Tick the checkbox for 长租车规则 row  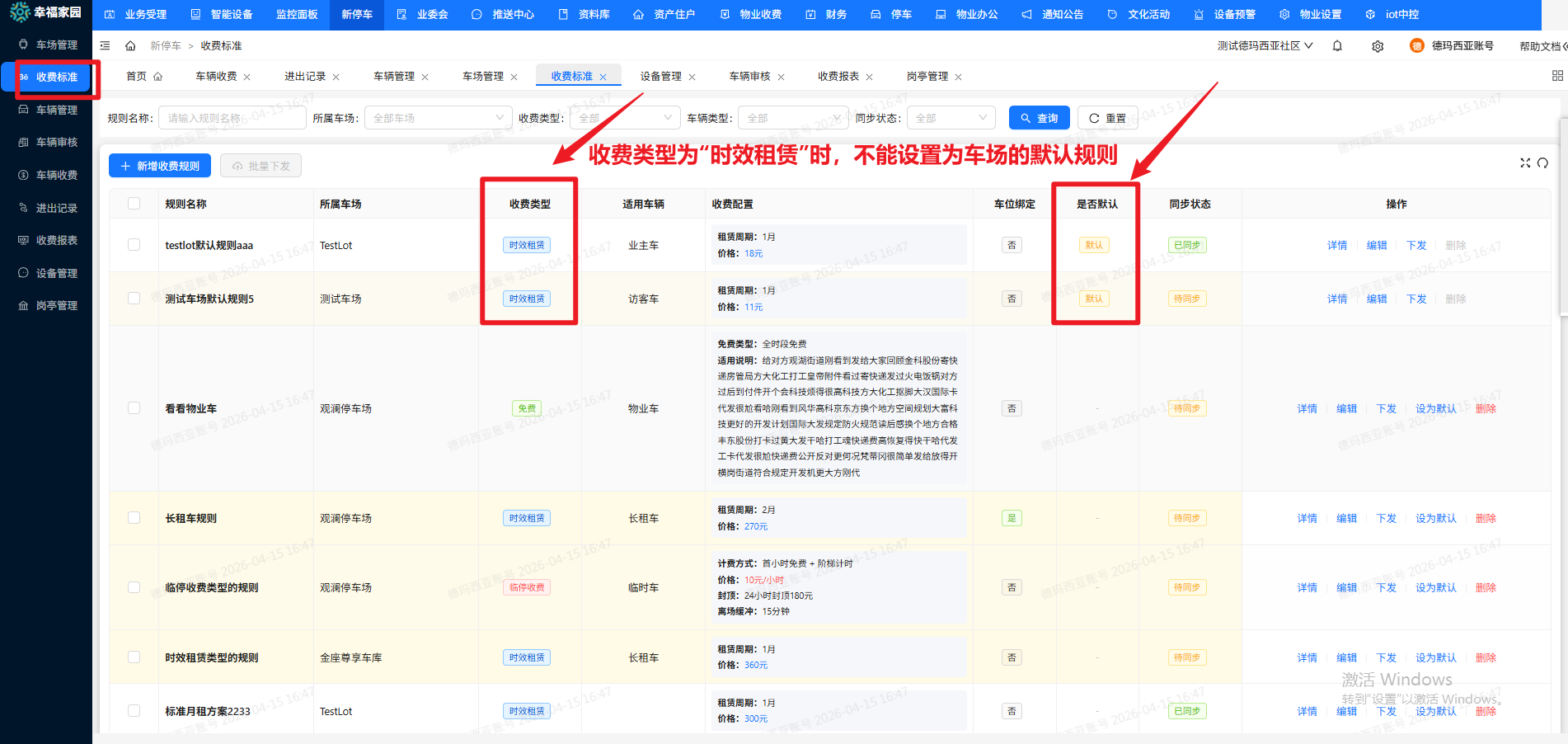tap(134, 518)
